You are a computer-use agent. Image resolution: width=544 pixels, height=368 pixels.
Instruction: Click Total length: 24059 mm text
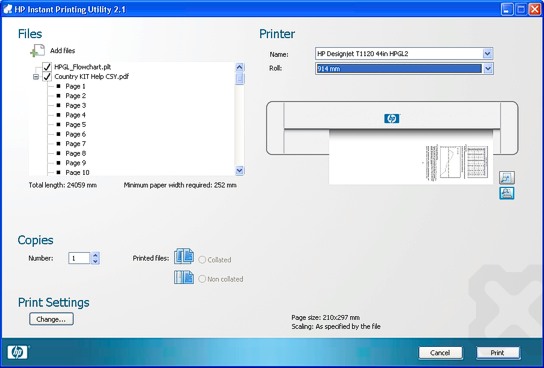(x=62, y=185)
